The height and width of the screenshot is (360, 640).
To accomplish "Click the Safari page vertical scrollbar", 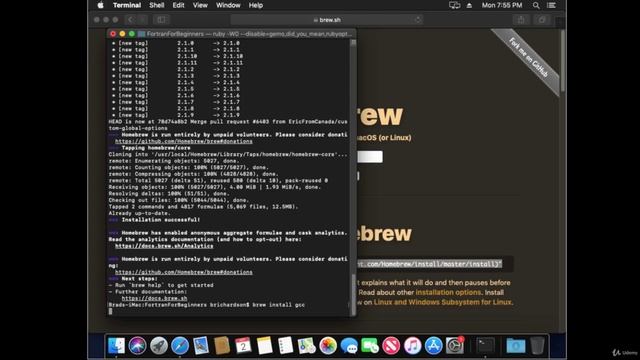I will 563,61.
